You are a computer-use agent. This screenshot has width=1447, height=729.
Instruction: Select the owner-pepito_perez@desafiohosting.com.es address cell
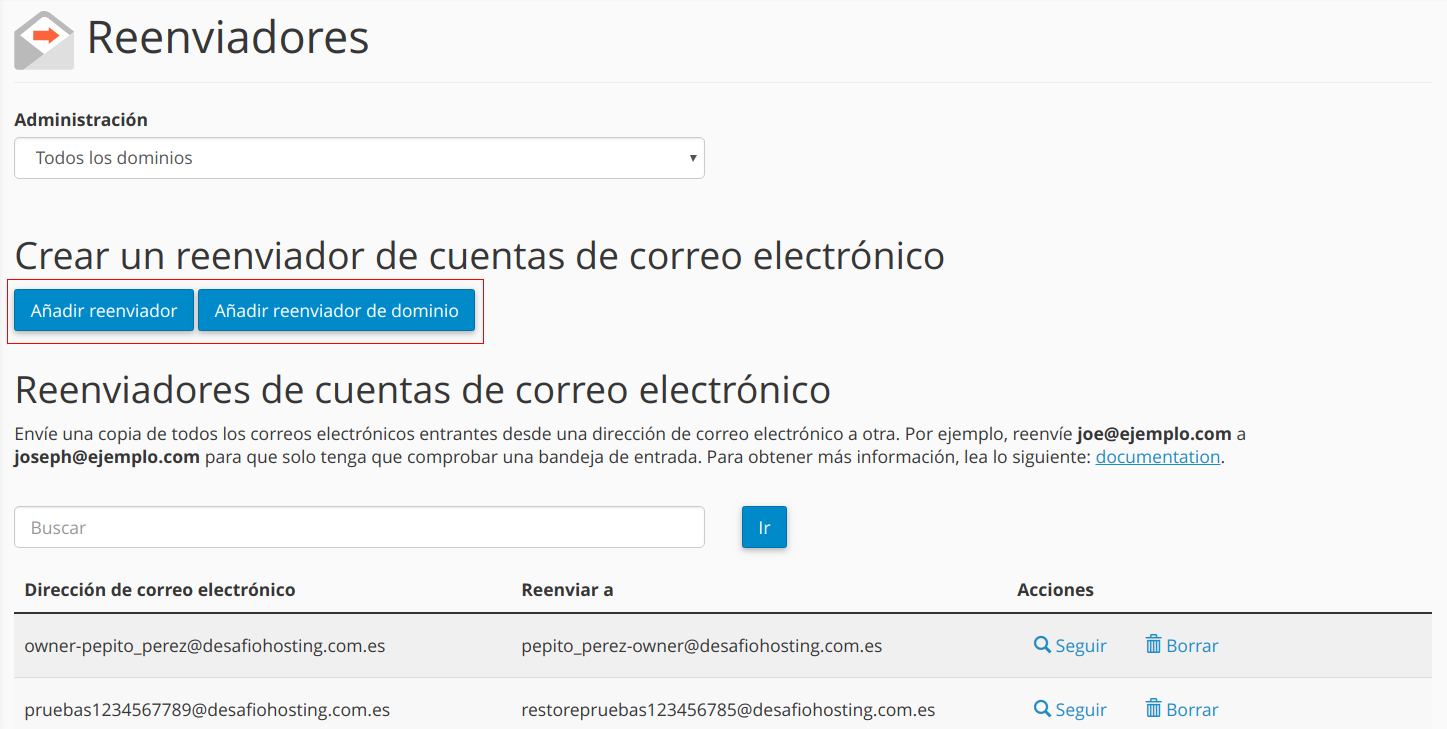205,646
